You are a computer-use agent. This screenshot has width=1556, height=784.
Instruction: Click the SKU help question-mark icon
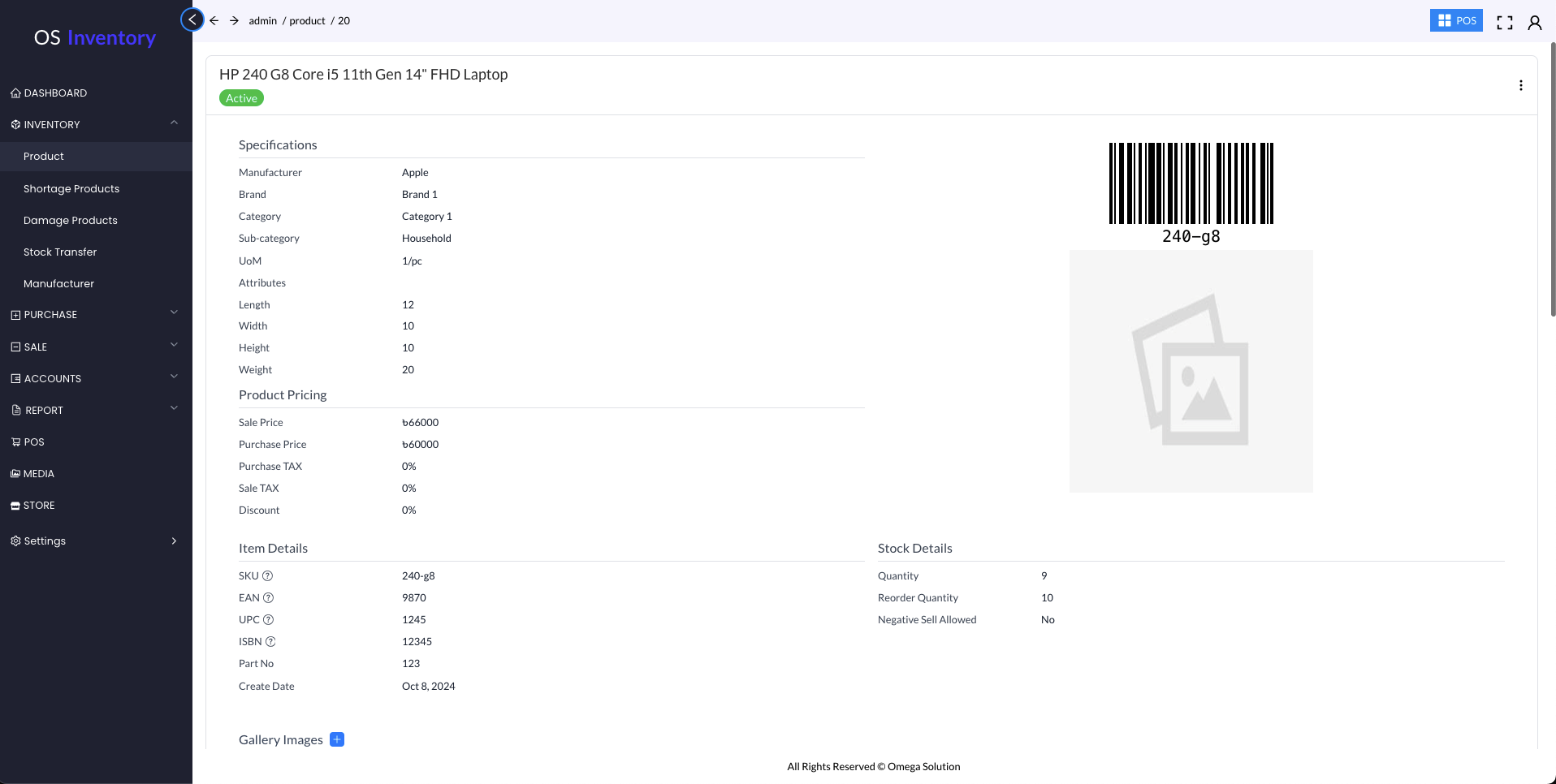tap(267, 576)
